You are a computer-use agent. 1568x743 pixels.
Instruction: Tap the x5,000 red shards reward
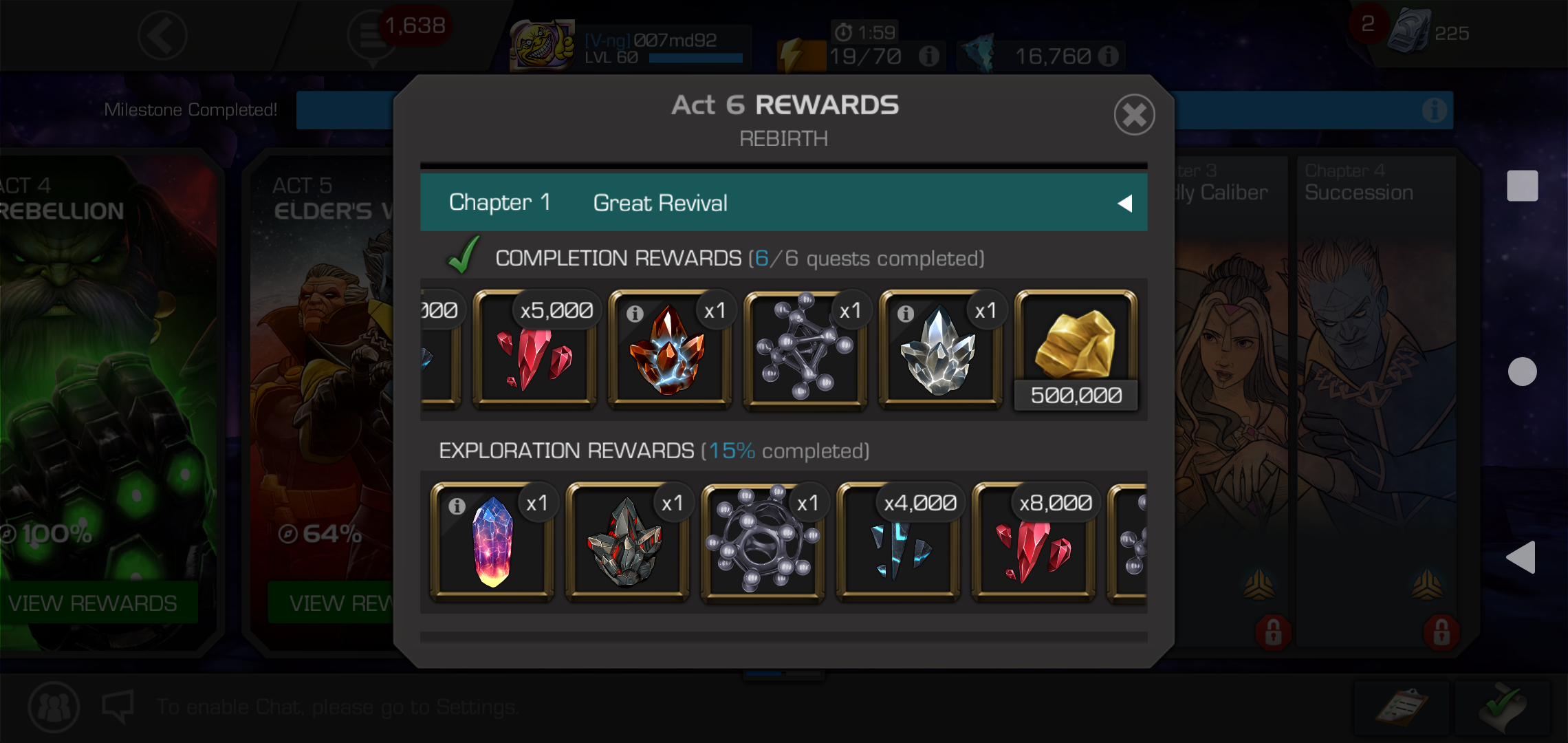click(x=534, y=351)
